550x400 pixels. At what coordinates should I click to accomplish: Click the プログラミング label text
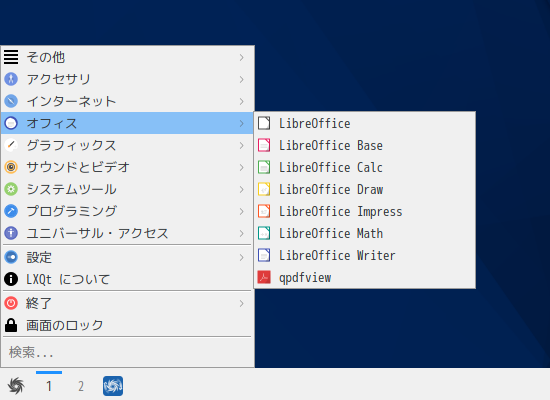tap(71, 211)
